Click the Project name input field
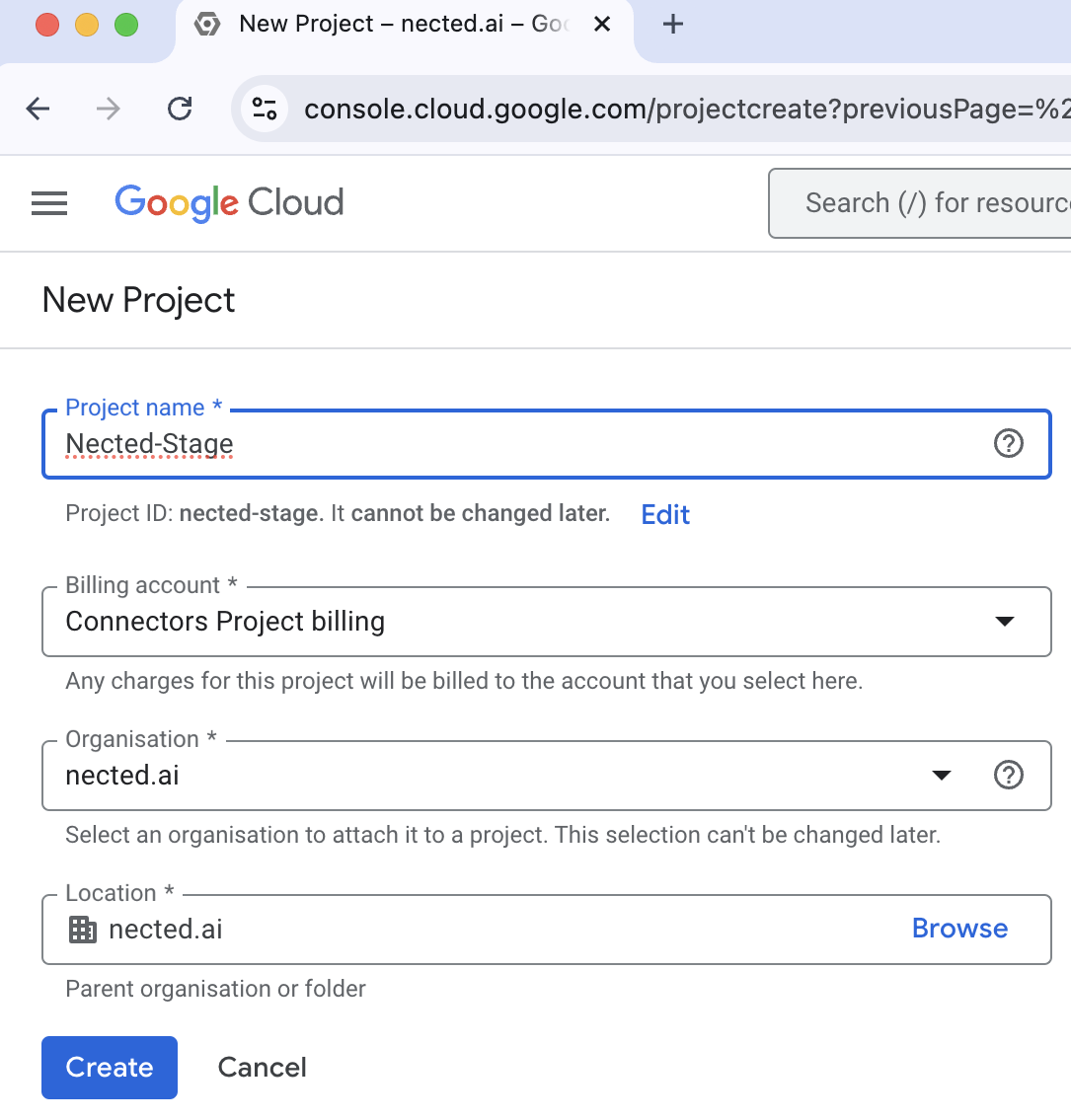The width and height of the screenshot is (1071, 1120). pos(513,445)
